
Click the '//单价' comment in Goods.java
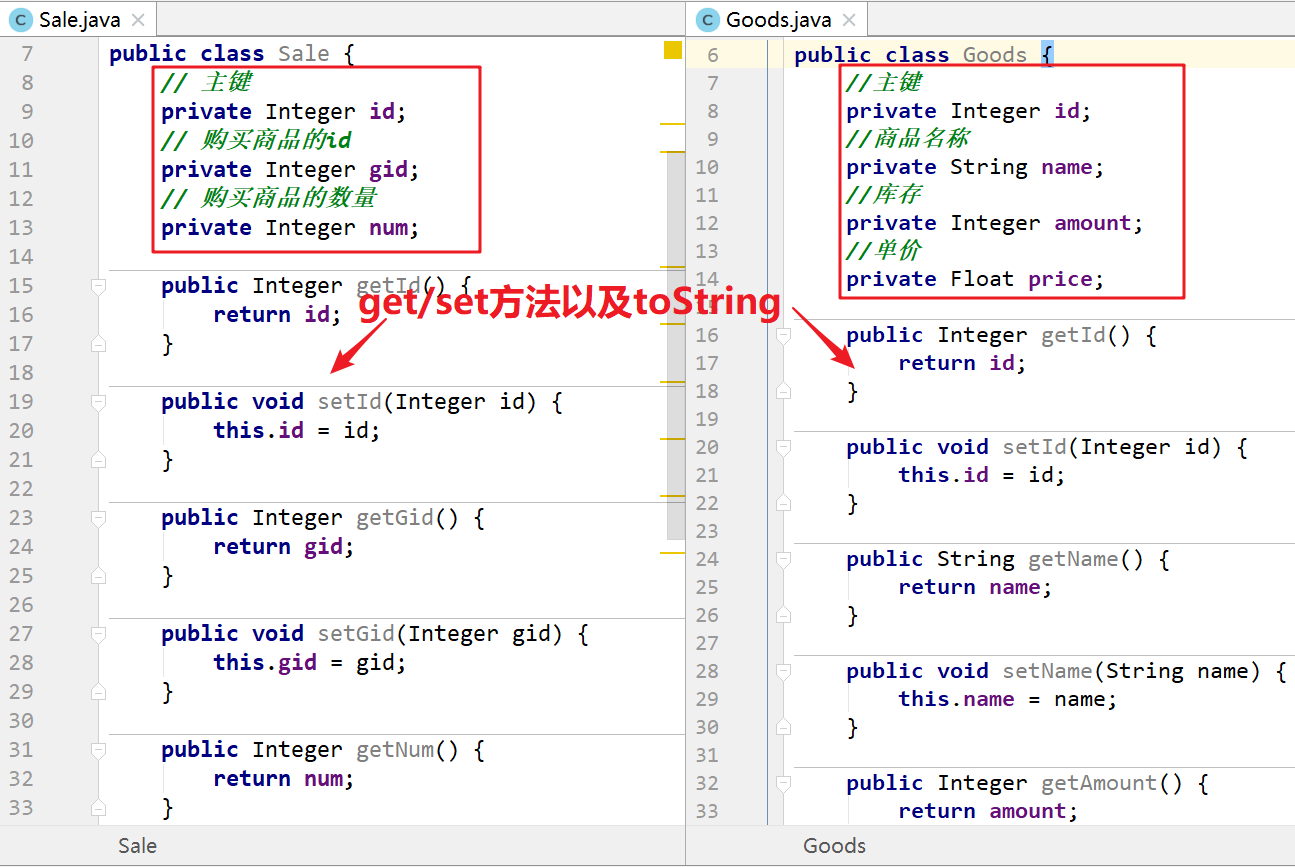884,250
